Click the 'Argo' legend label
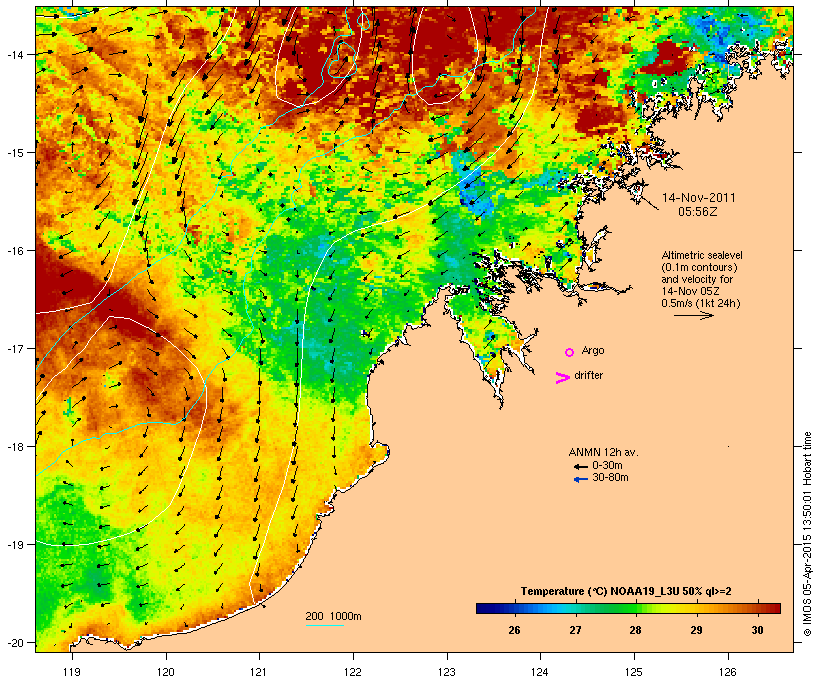The height and width of the screenshot is (680, 820). point(593,350)
